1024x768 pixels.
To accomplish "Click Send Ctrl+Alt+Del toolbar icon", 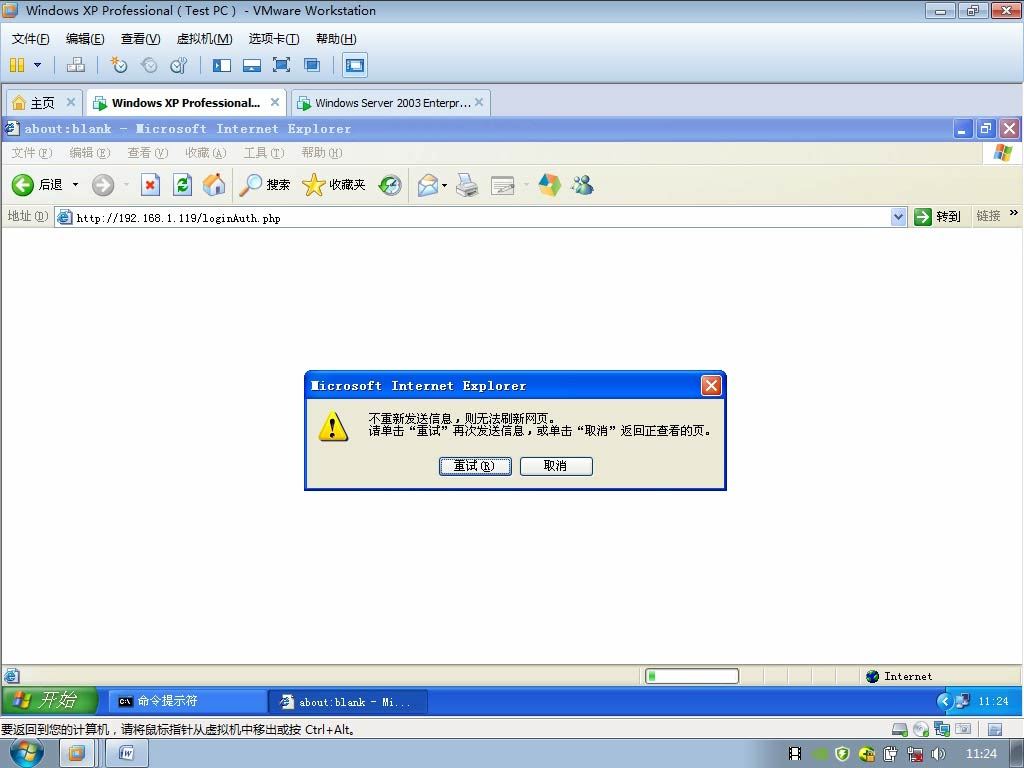I will point(76,65).
